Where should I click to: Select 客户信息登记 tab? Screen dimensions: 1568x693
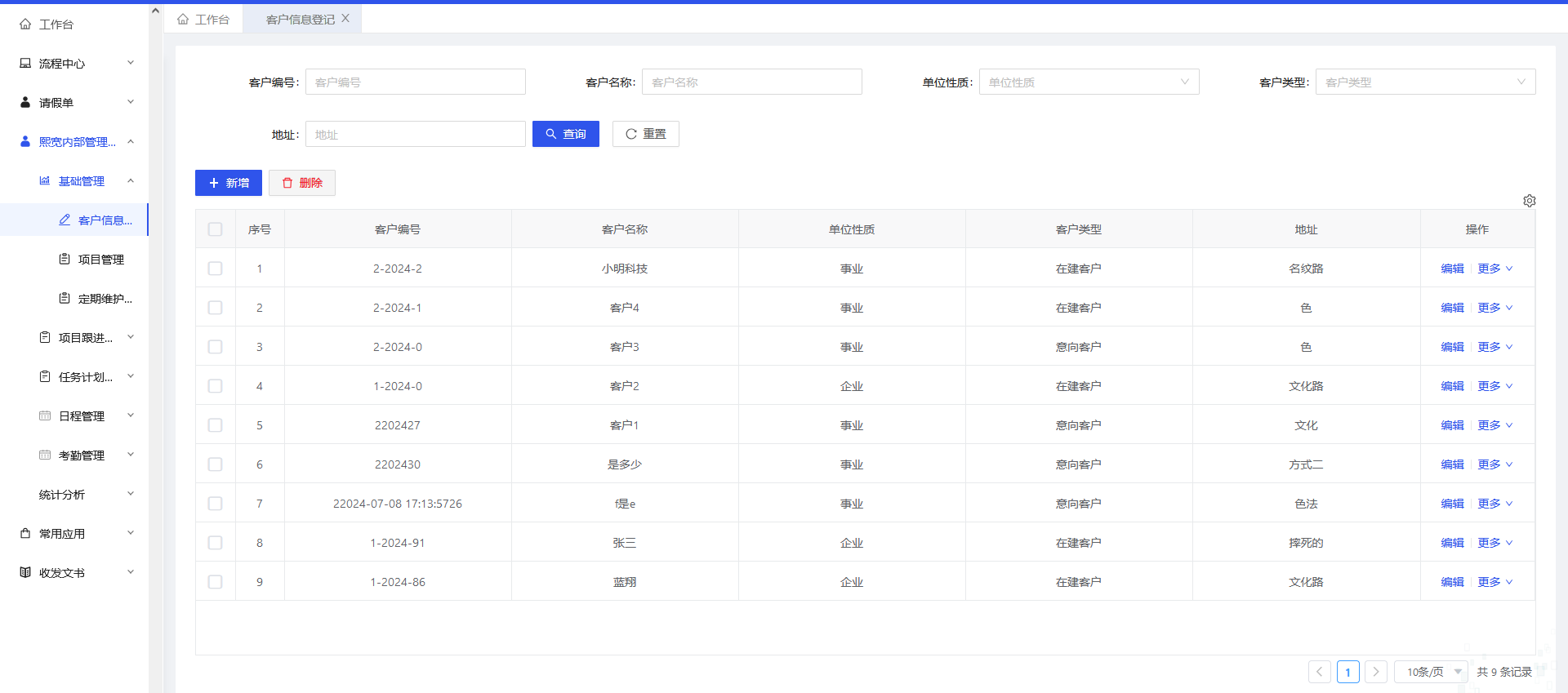point(301,19)
